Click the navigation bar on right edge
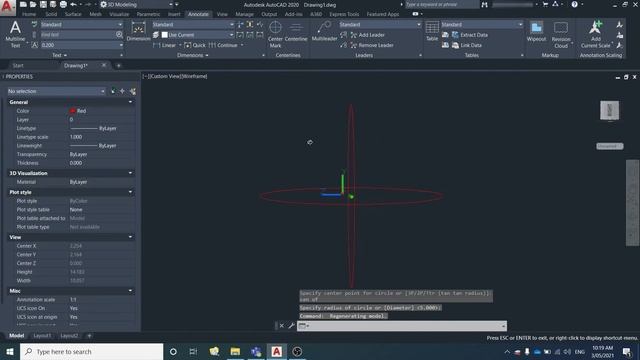This screenshot has width=640, height=360. (x=632, y=203)
